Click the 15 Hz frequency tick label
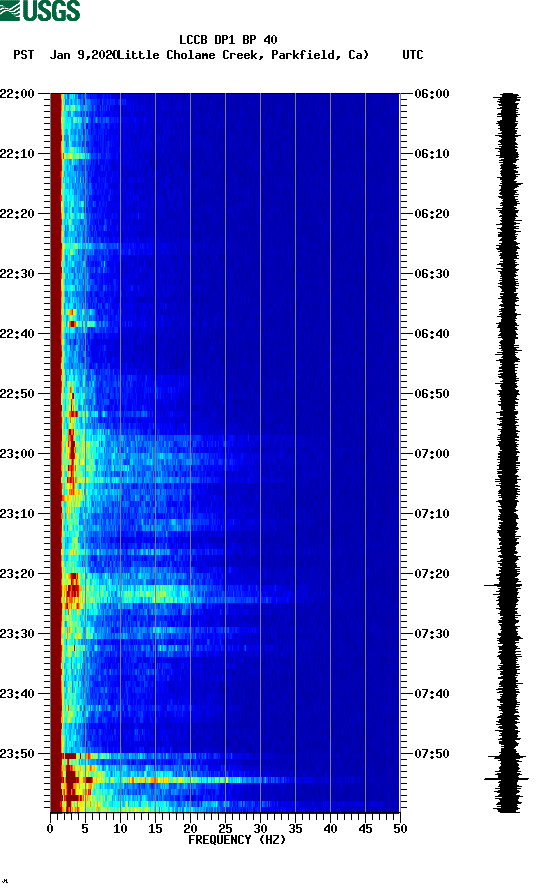This screenshot has width=552, height=892. [155, 829]
